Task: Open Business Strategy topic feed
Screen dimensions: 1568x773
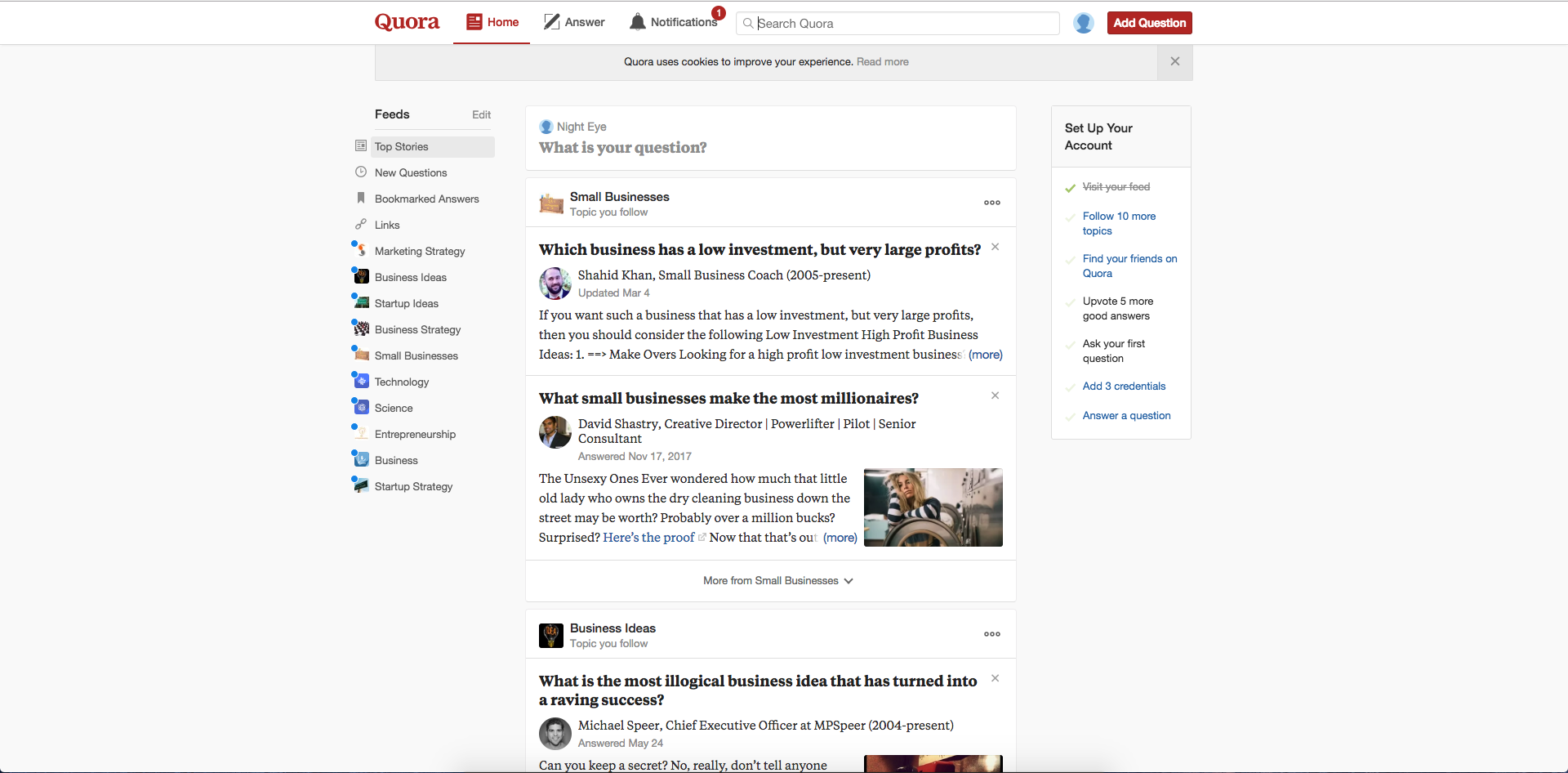Action: (417, 329)
